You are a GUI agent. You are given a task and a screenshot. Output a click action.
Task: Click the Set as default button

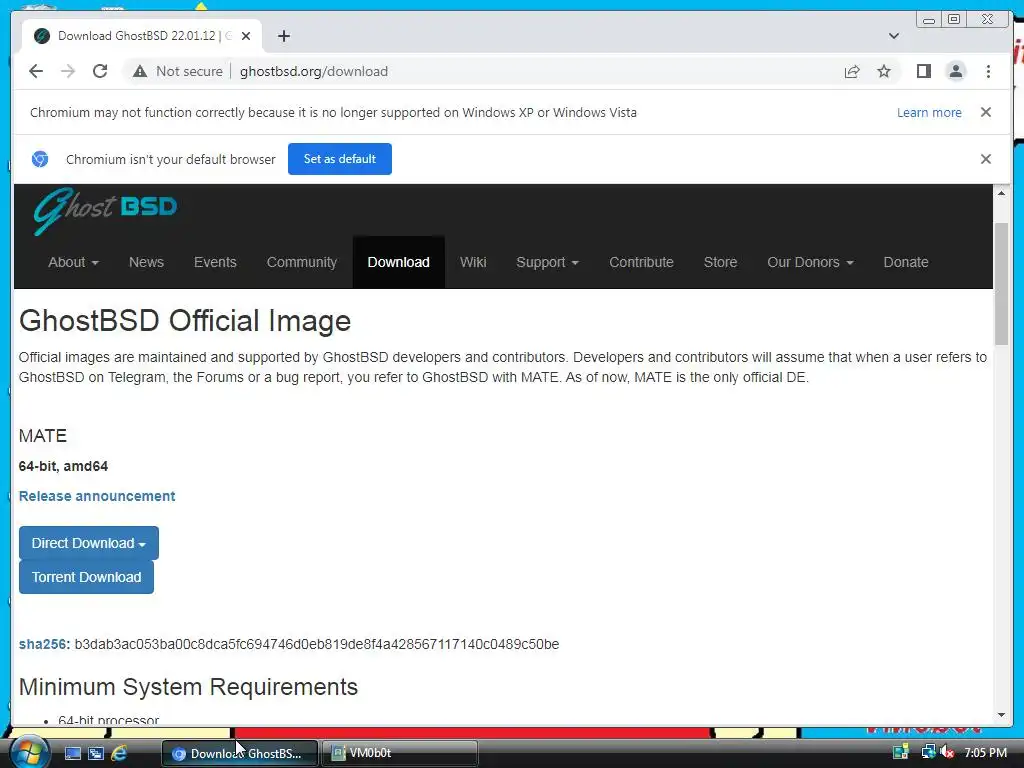340,159
